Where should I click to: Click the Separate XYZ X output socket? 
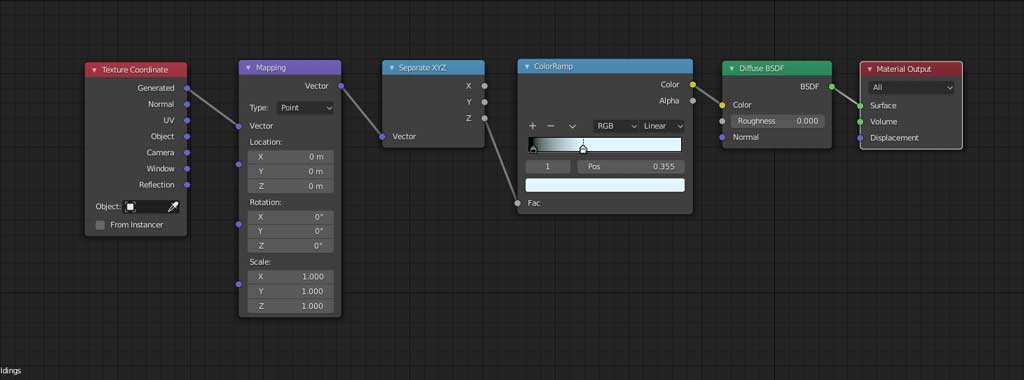click(484, 86)
